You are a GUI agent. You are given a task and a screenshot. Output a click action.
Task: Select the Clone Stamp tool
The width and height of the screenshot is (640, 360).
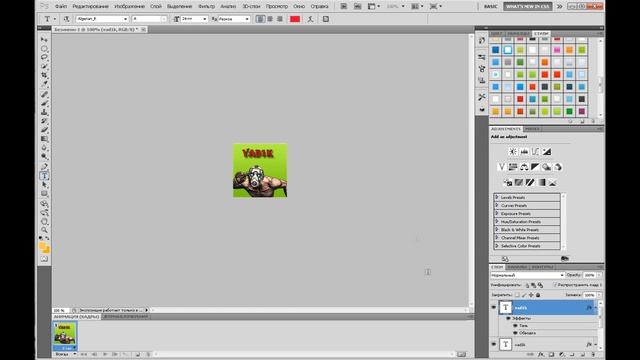tap(44, 112)
